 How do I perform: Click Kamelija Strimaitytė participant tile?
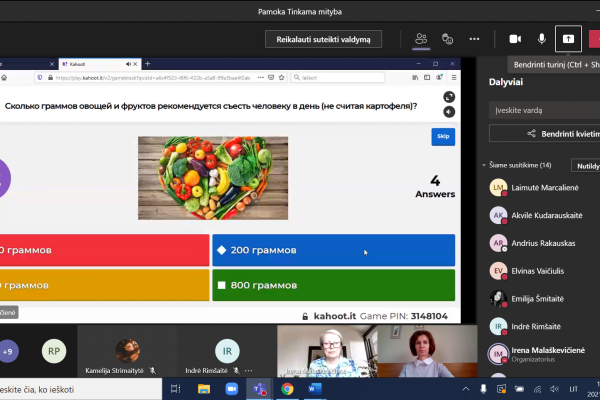pos(127,351)
